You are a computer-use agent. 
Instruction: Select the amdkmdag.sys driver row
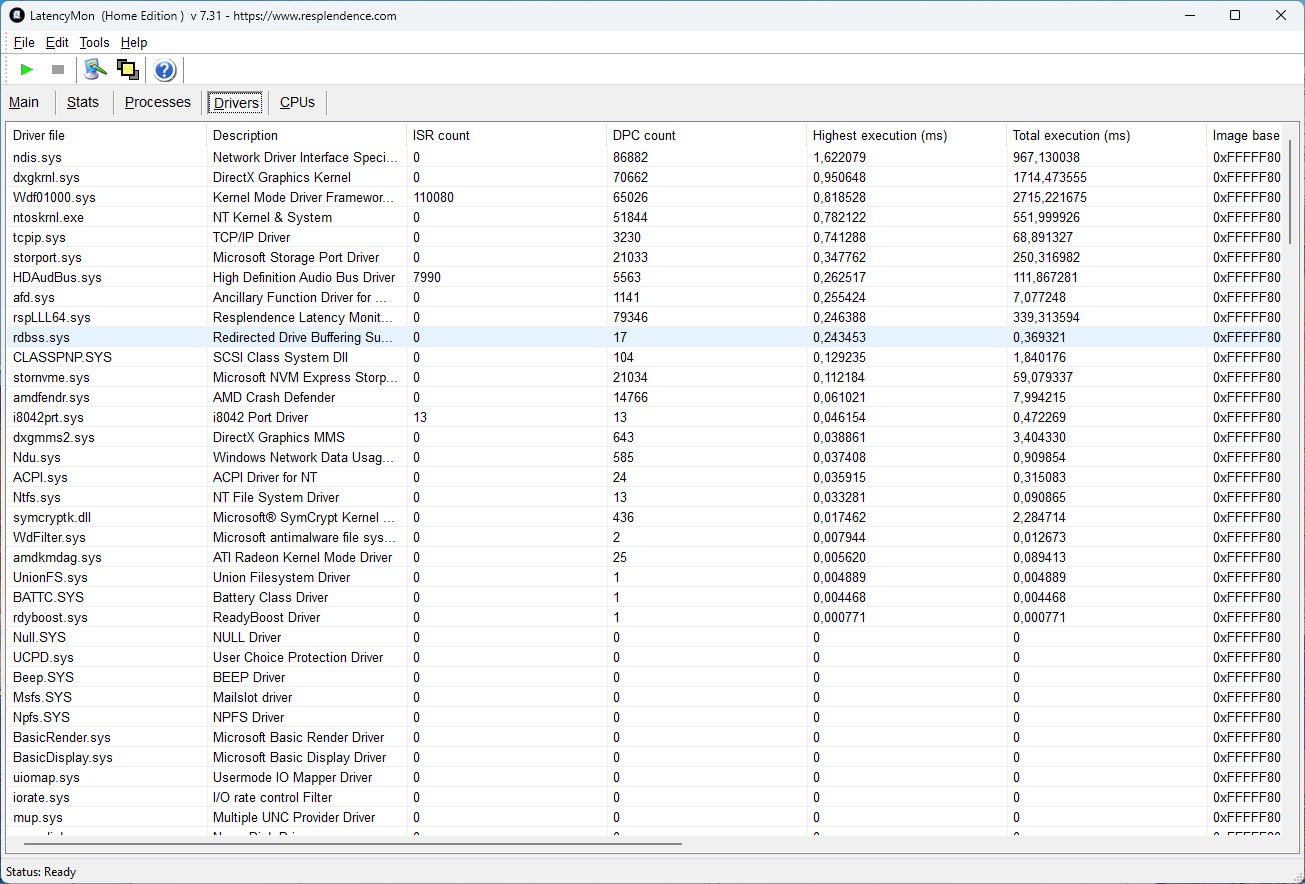click(57, 557)
